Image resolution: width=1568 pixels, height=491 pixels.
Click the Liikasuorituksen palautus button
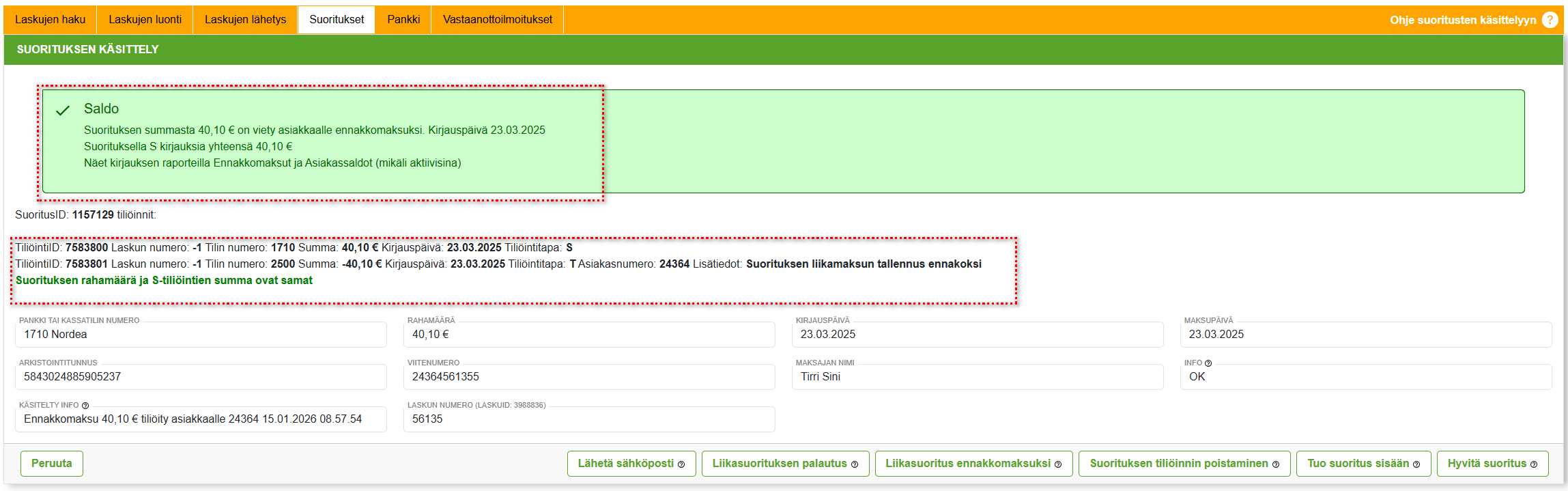(x=785, y=463)
